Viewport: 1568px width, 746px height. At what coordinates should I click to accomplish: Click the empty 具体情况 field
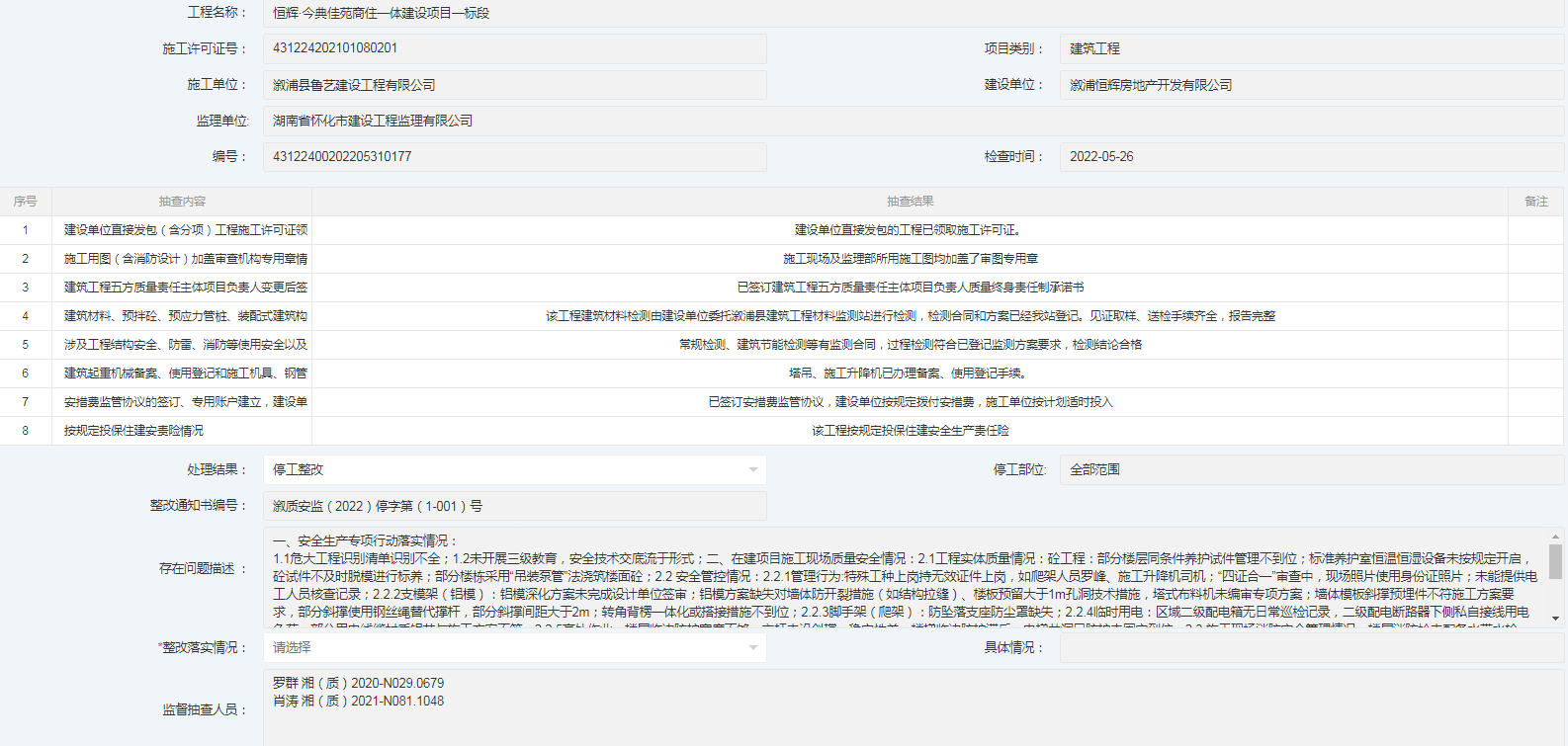[1312, 648]
